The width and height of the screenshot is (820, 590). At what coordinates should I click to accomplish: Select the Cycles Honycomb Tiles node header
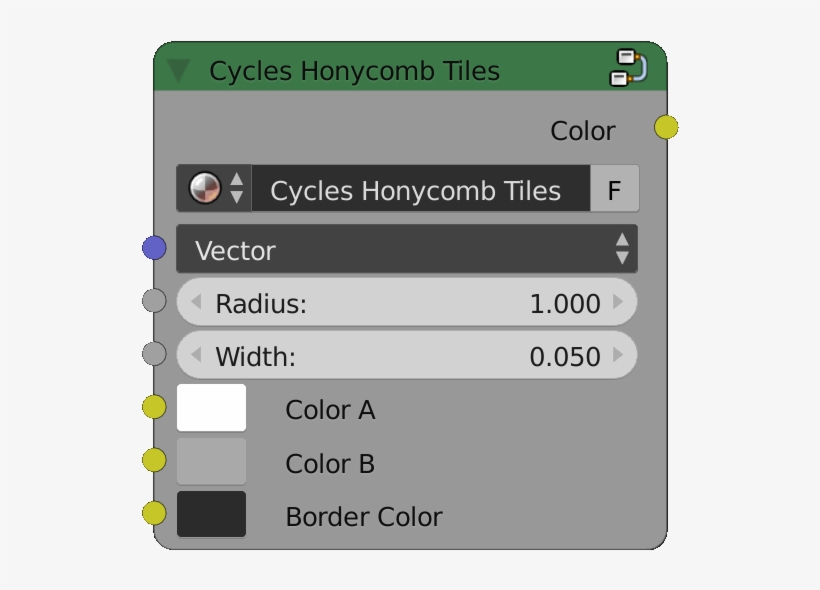pos(400,70)
